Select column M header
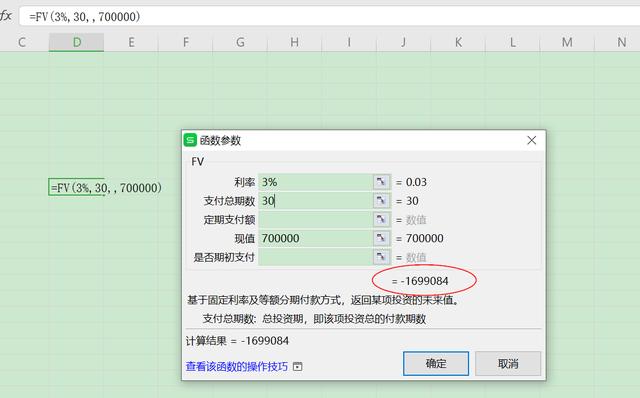640x398 pixels. click(x=567, y=42)
